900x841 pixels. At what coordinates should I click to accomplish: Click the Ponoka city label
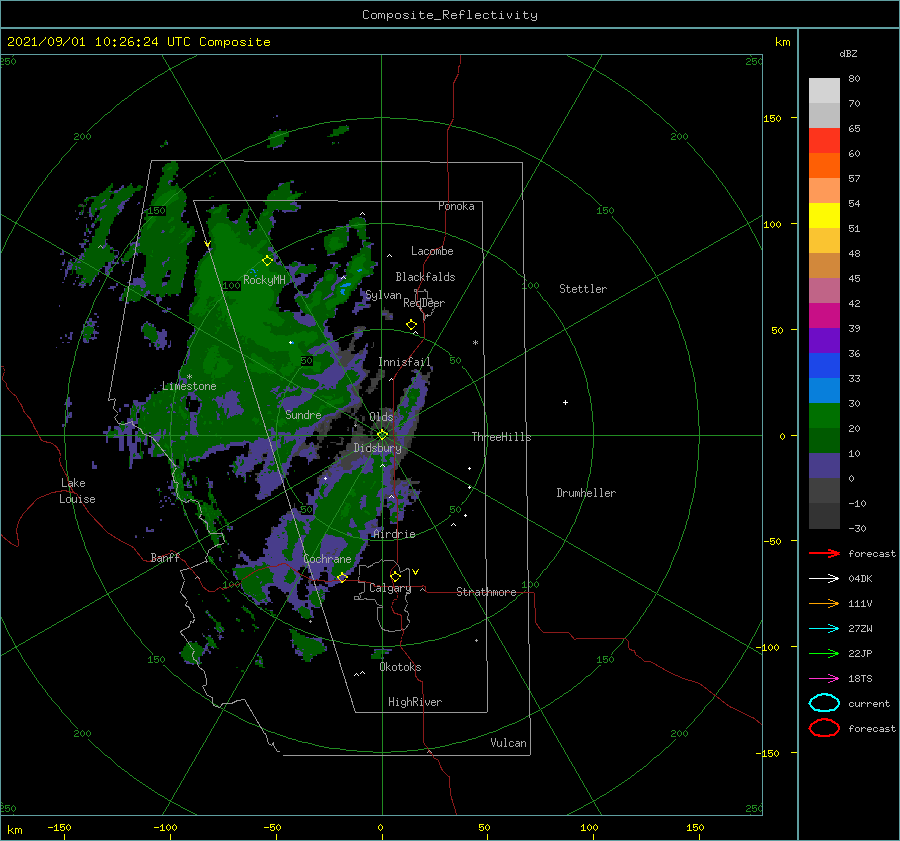click(x=456, y=206)
